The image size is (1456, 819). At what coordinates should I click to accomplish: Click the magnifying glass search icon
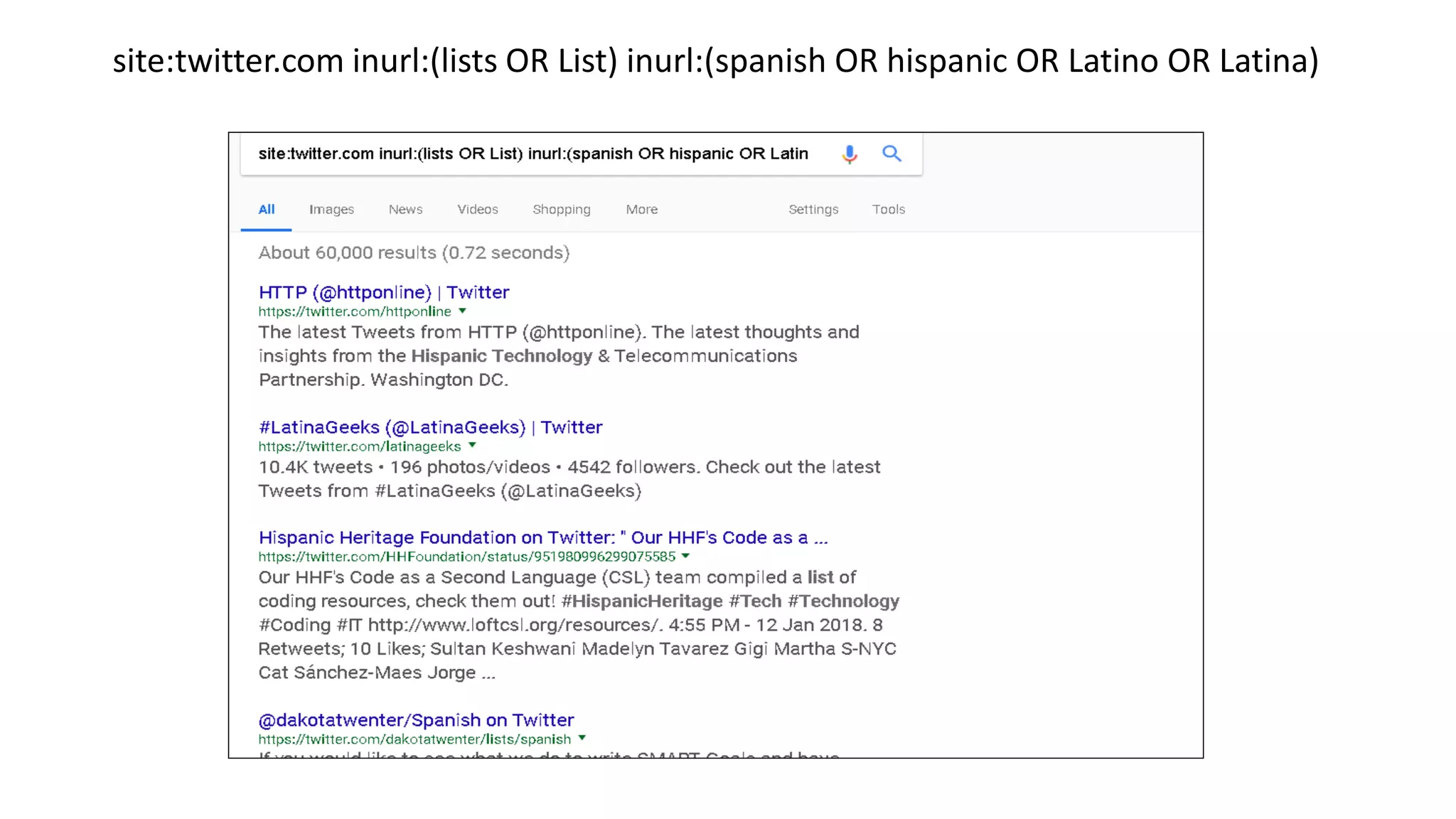coord(892,153)
